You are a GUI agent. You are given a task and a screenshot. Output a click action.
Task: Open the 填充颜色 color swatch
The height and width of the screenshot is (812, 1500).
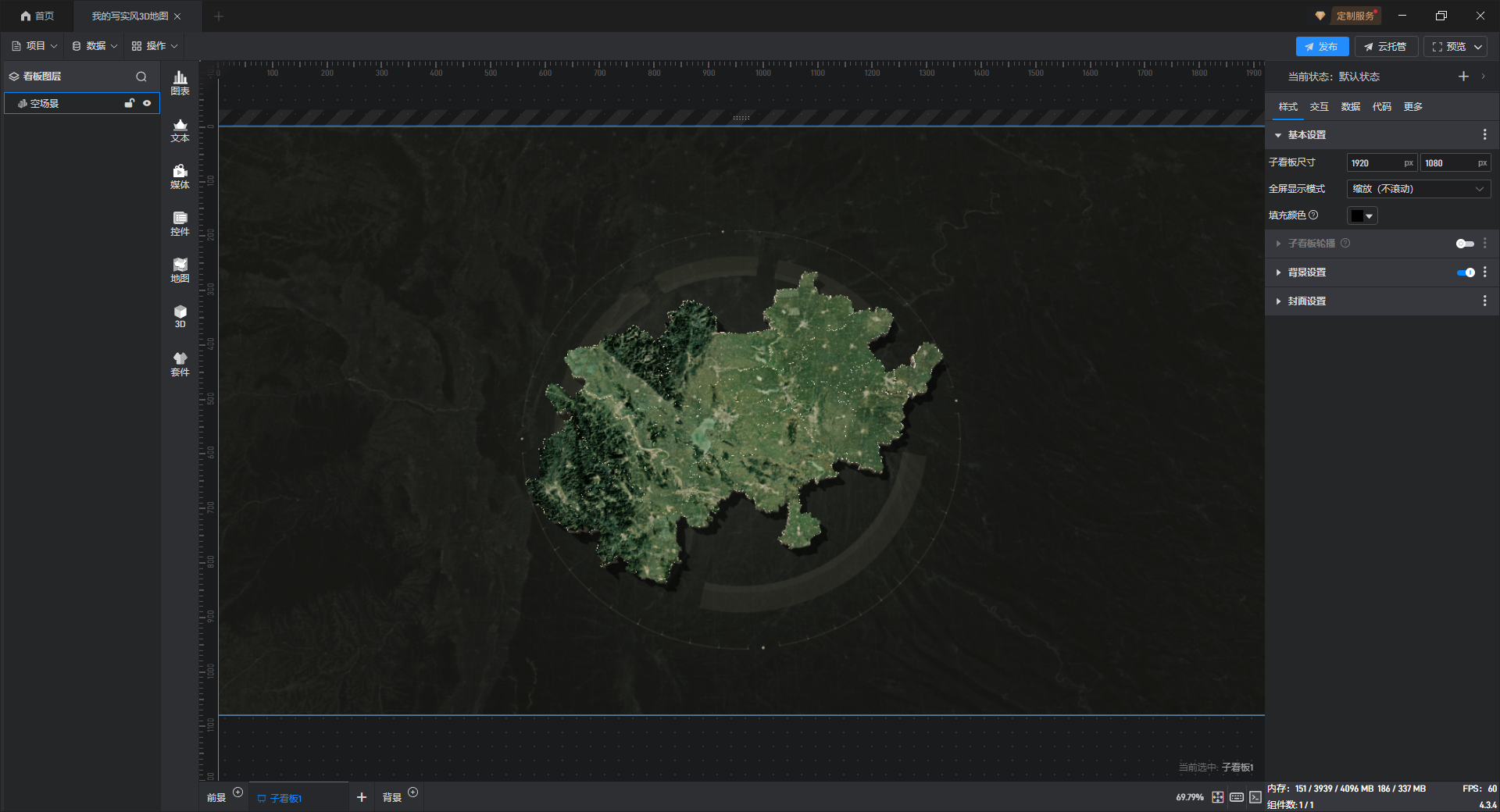point(1362,215)
